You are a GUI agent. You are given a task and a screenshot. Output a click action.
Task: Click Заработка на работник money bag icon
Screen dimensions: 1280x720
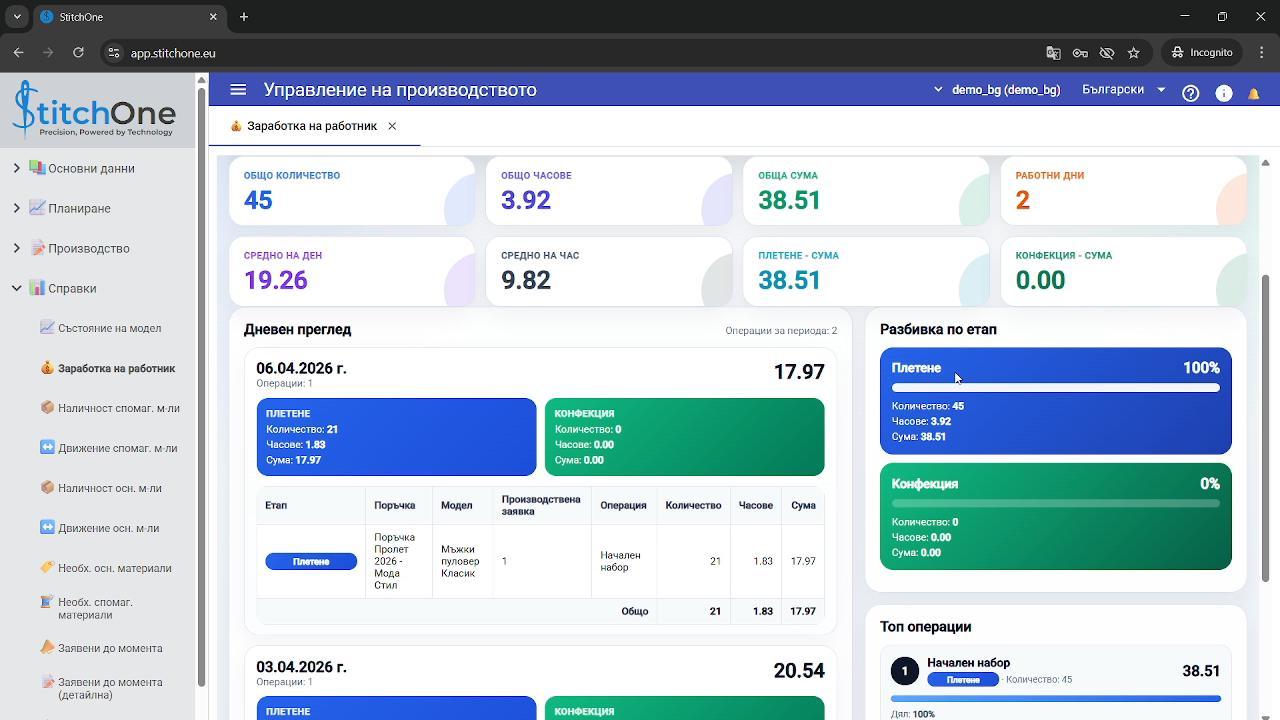(x=47, y=367)
